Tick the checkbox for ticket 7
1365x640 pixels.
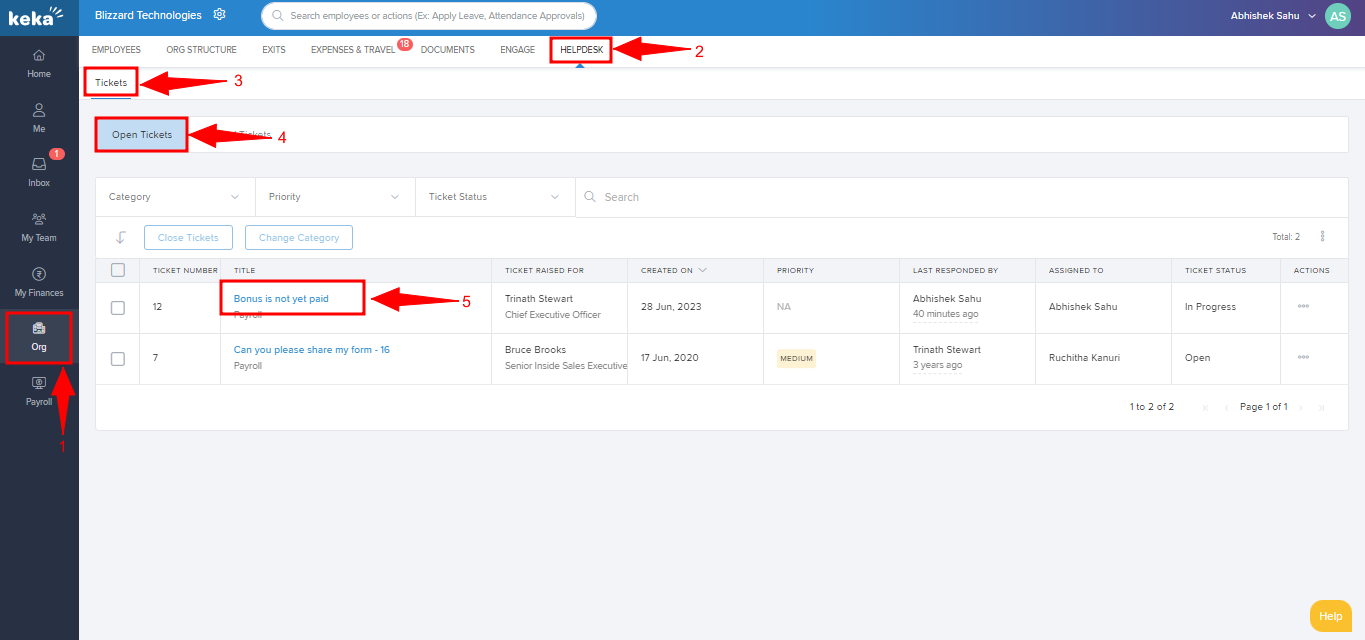(118, 359)
